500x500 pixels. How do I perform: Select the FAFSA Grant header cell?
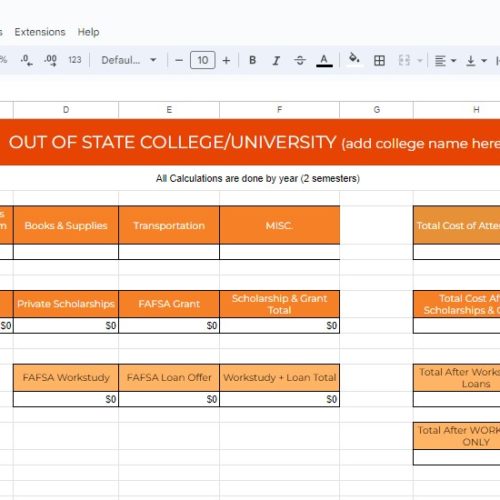click(x=169, y=304)
